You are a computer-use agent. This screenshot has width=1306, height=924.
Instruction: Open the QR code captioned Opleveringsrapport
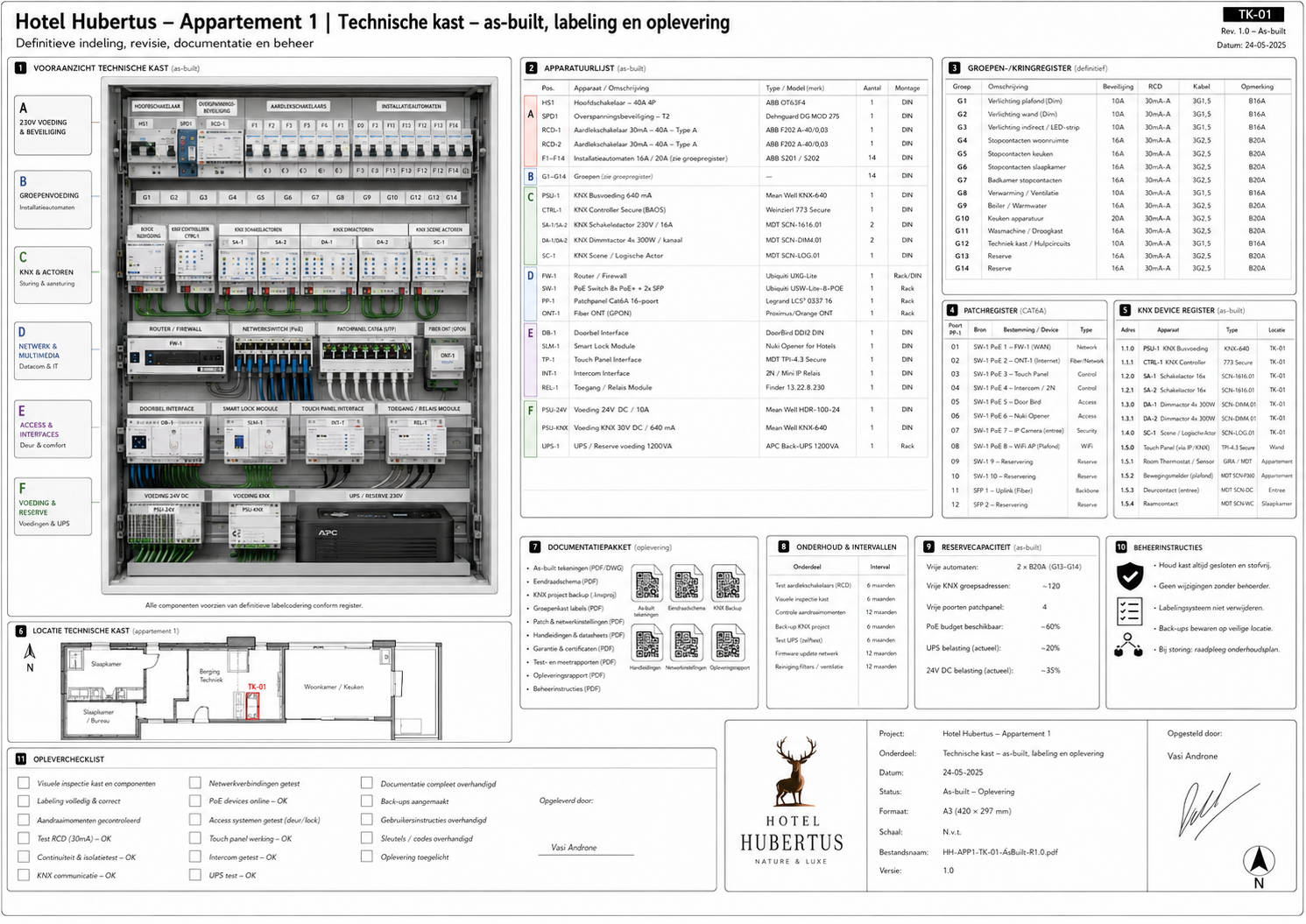[727, 644]
